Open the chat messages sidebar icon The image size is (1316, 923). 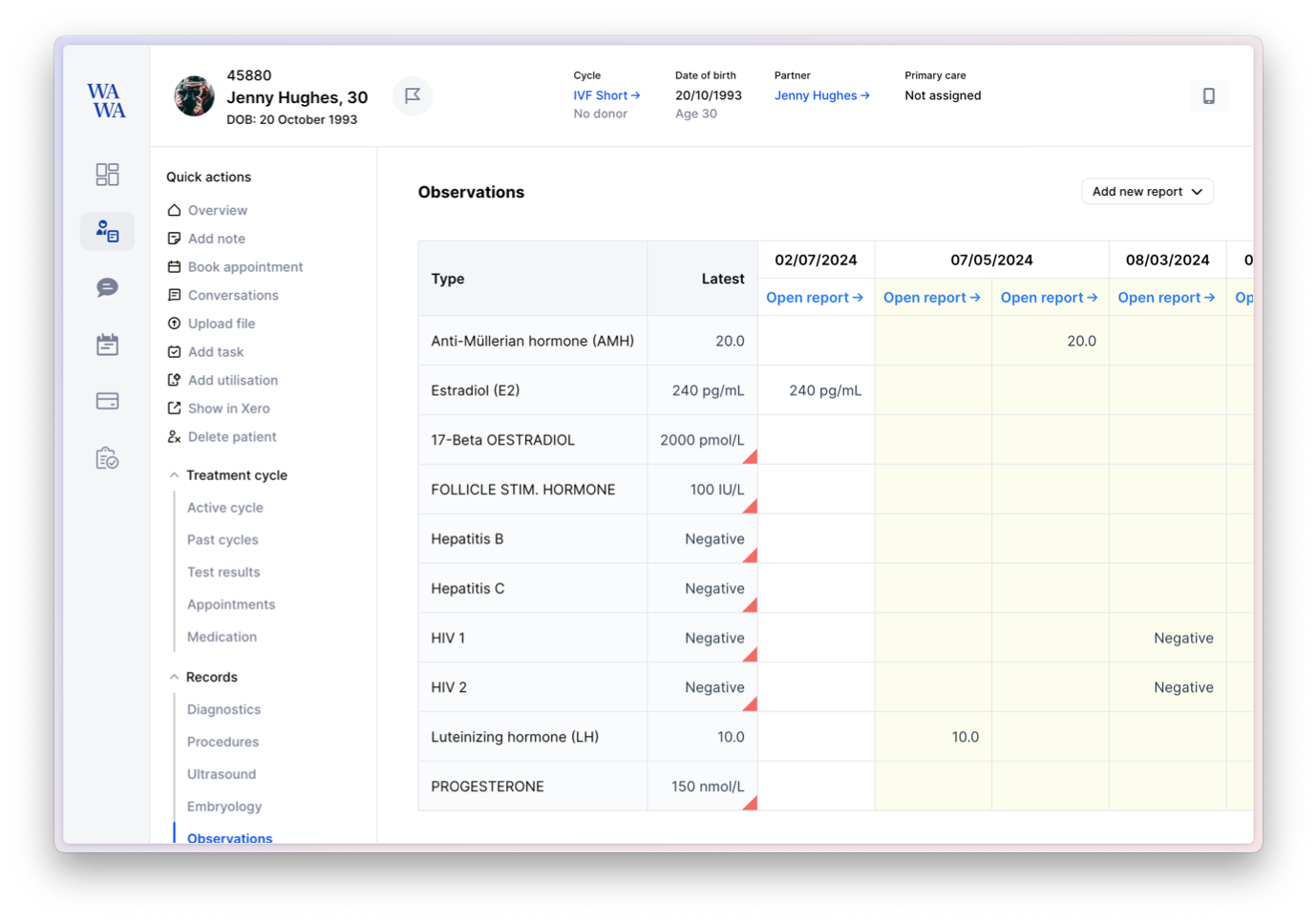point(107,287)
